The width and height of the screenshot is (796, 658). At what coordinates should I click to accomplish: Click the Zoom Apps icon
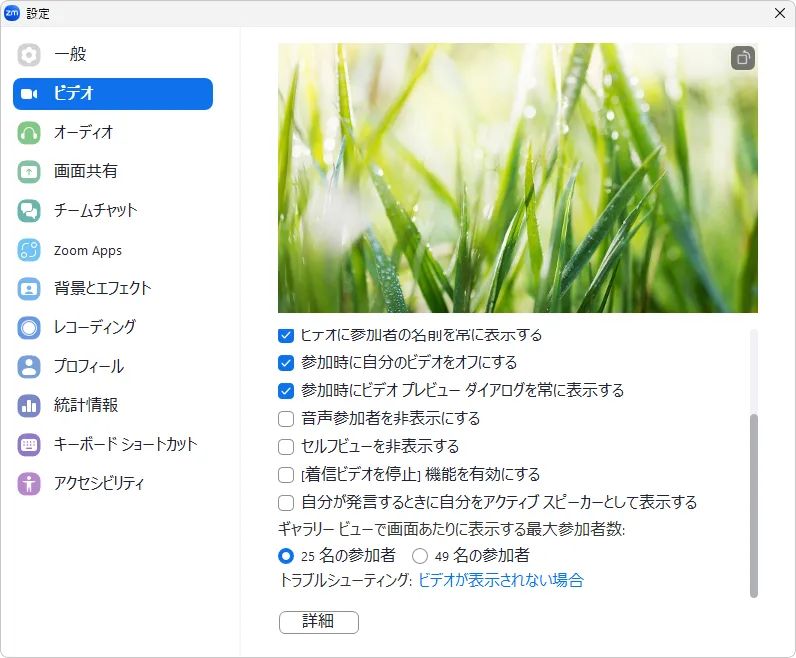(29, 250)
